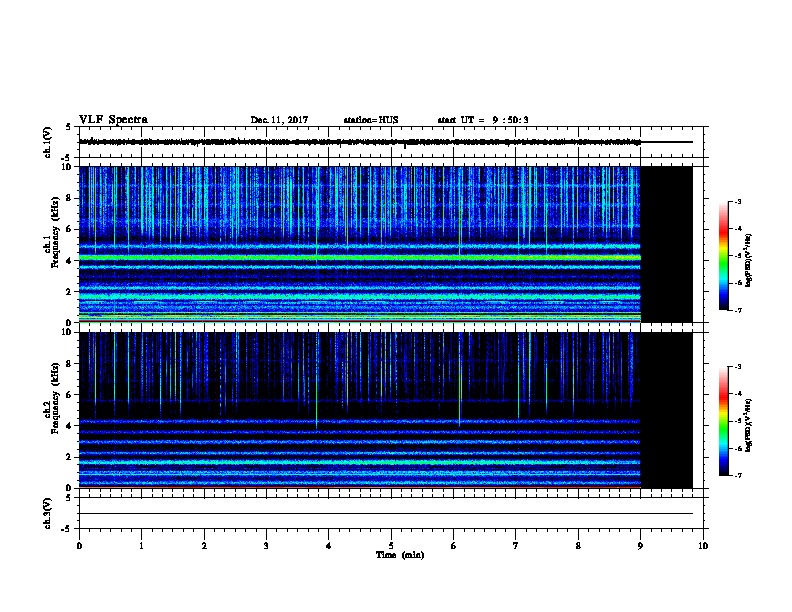
Task: Click time axis tick label "1"
Action: pyautogui.click(x=141, y=545)
